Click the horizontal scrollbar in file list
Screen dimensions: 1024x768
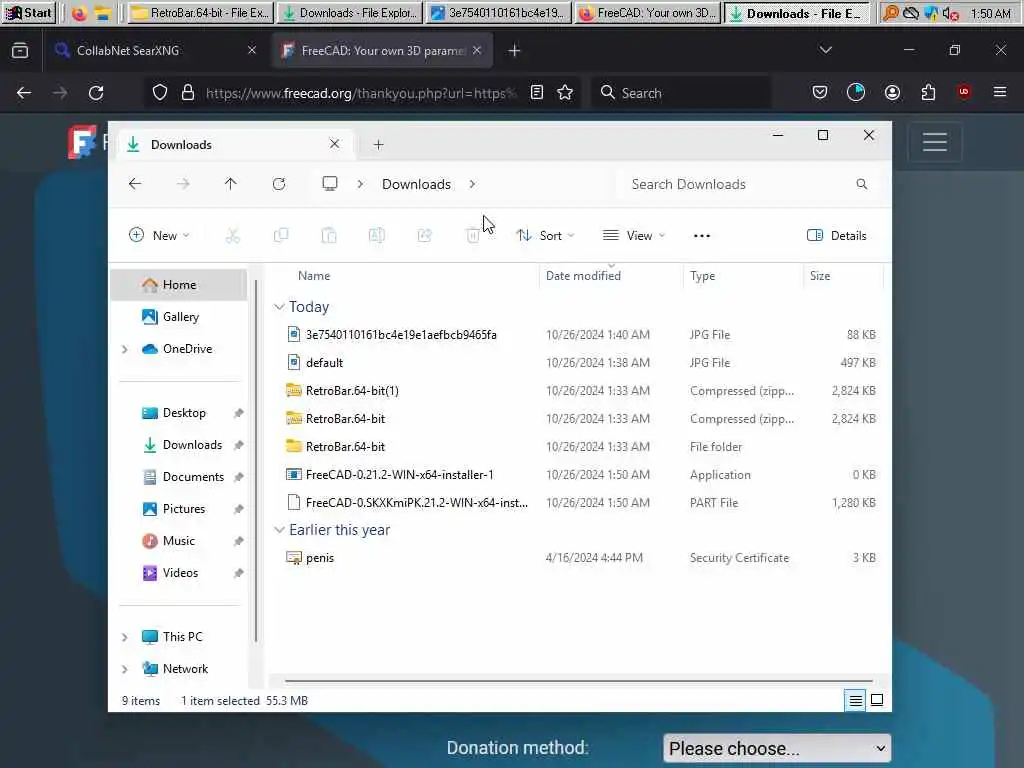tap(579, 680)
